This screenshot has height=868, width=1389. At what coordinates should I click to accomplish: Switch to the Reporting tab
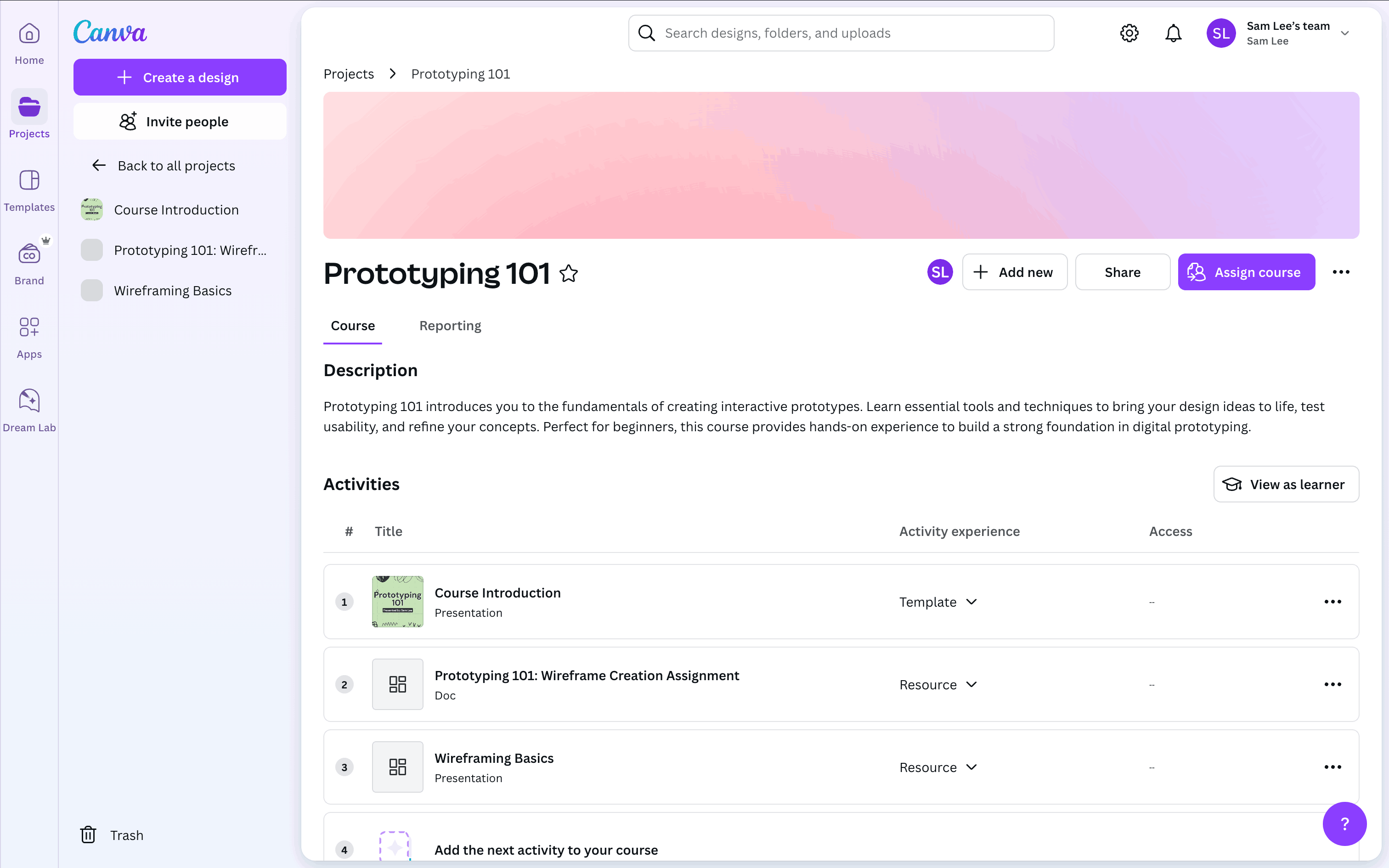[450, 326]
